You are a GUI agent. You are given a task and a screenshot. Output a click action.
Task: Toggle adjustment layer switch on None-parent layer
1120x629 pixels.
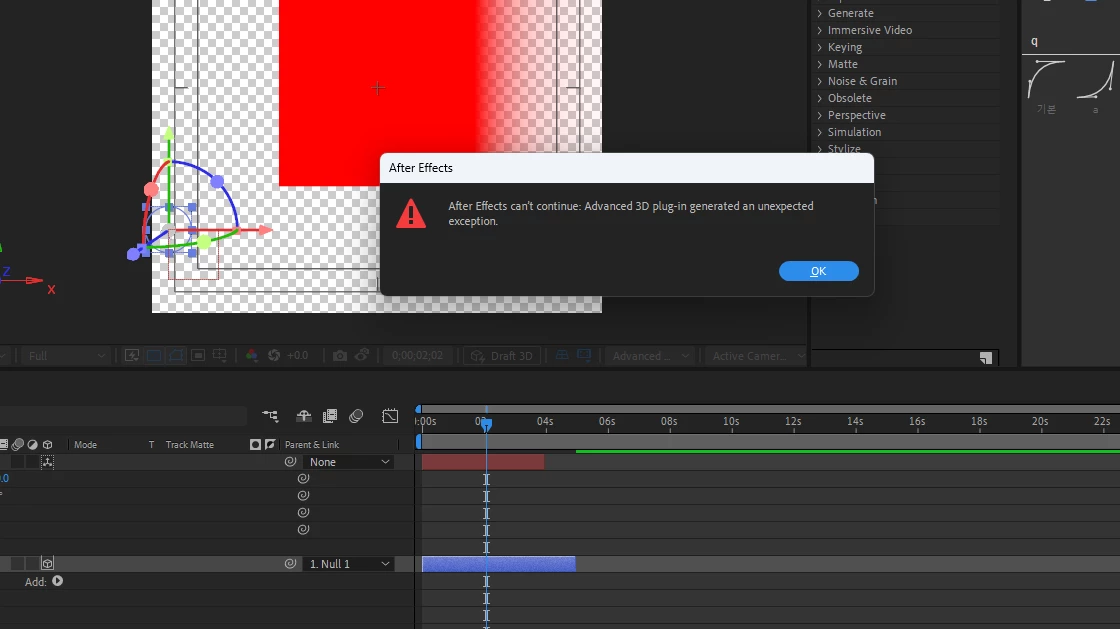pos(32,462)
